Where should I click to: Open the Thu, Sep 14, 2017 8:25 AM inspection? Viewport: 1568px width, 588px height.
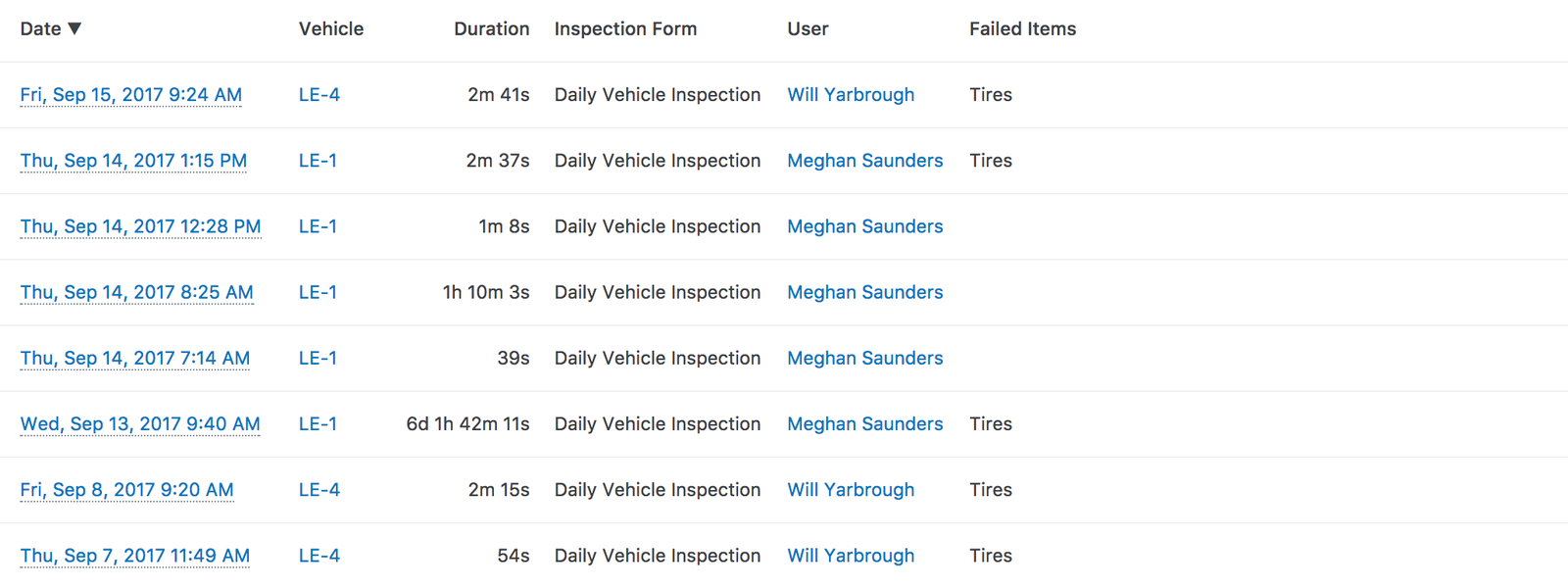tap(136, 292)
